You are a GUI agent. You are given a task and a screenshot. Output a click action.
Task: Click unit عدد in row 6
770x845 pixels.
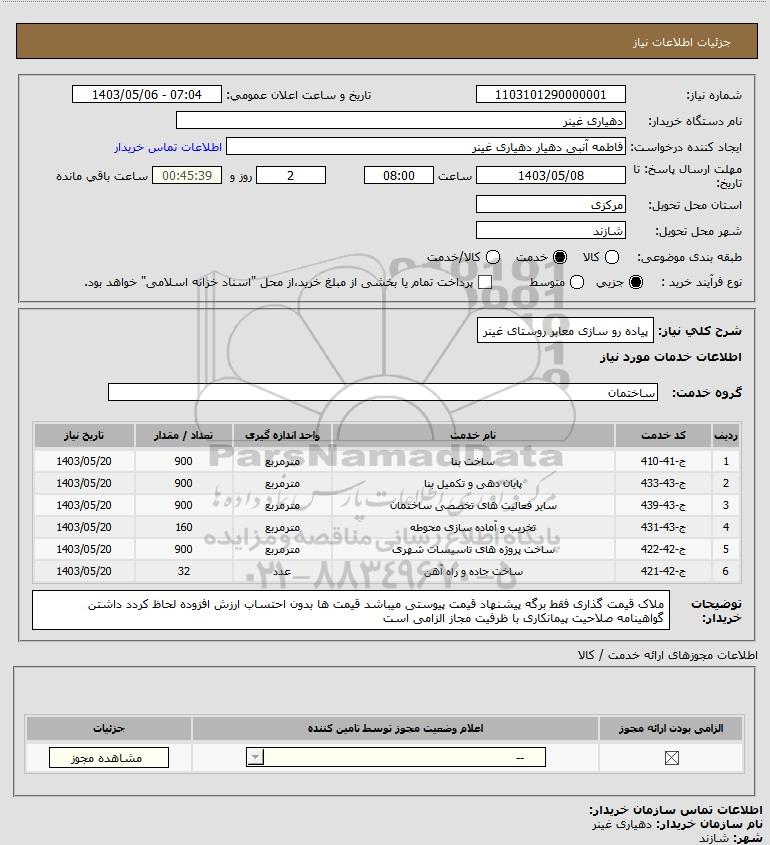(282, 571)
